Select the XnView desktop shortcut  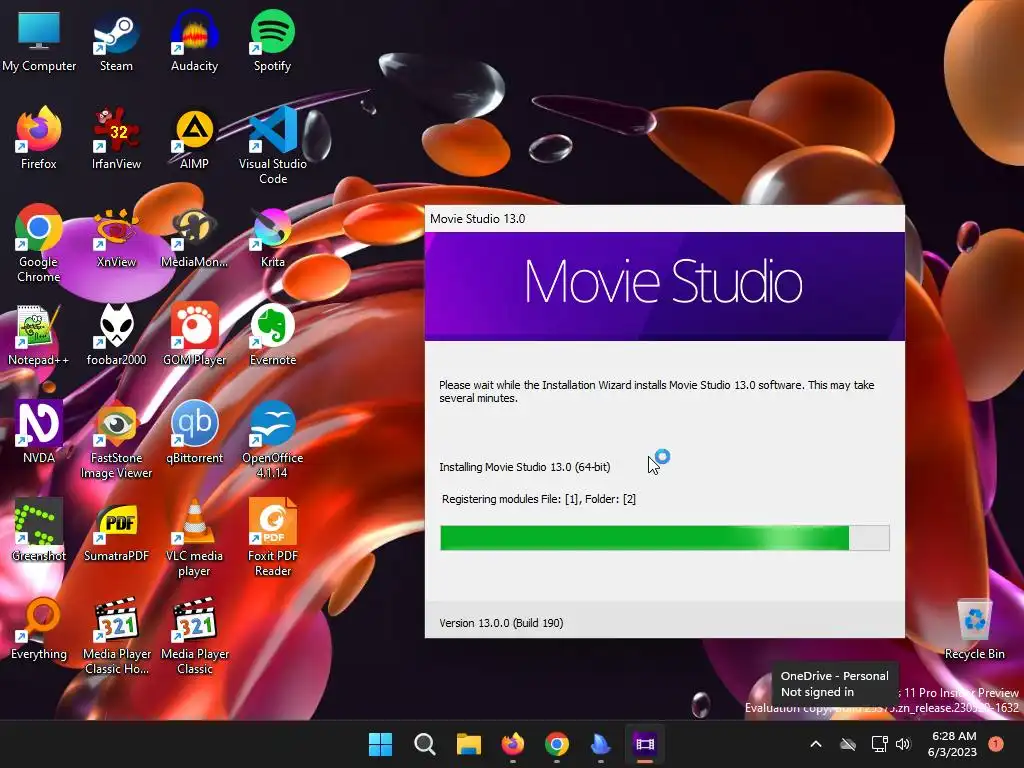(116, 236)
